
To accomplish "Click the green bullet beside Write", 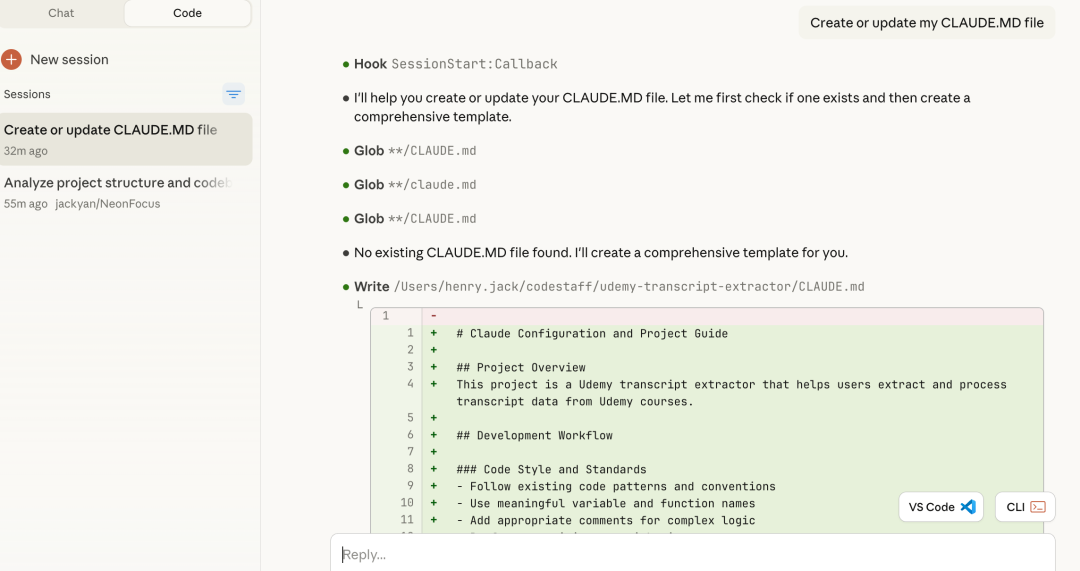I will click(x=346, y=287).
